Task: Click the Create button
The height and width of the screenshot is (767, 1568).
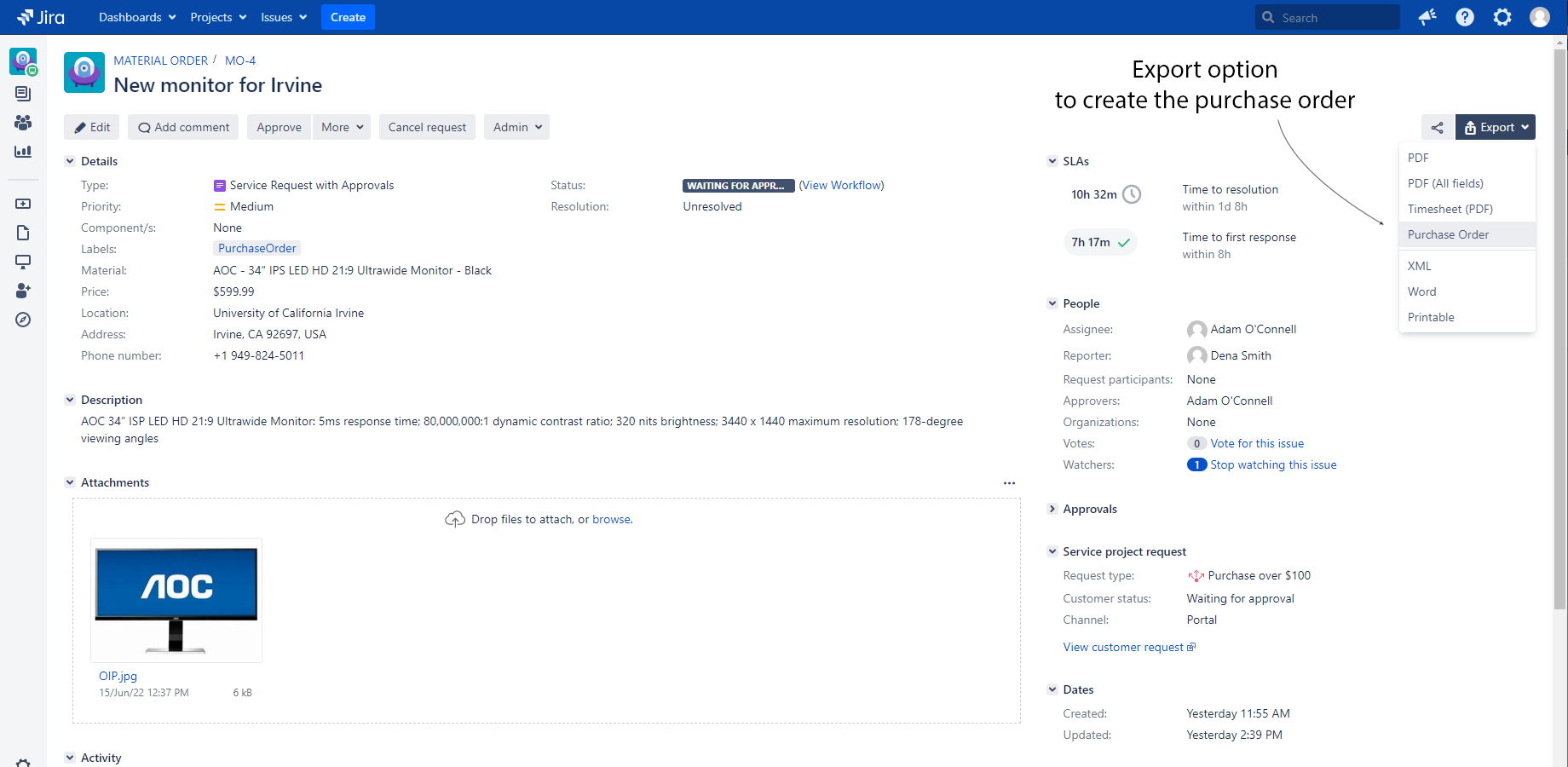Action: click(x=348, y=17)
